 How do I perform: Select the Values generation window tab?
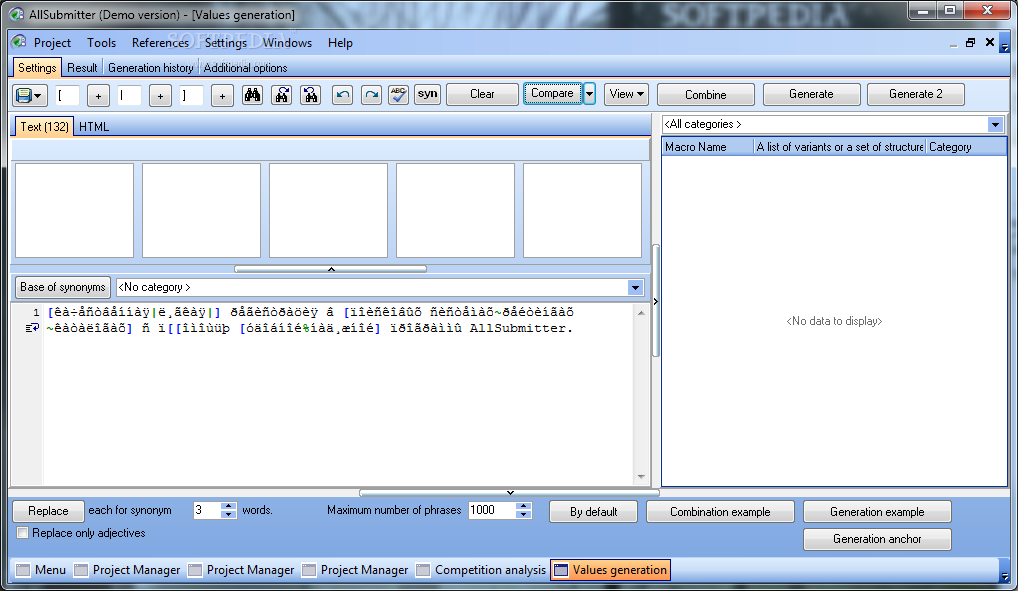click(610, 570)
